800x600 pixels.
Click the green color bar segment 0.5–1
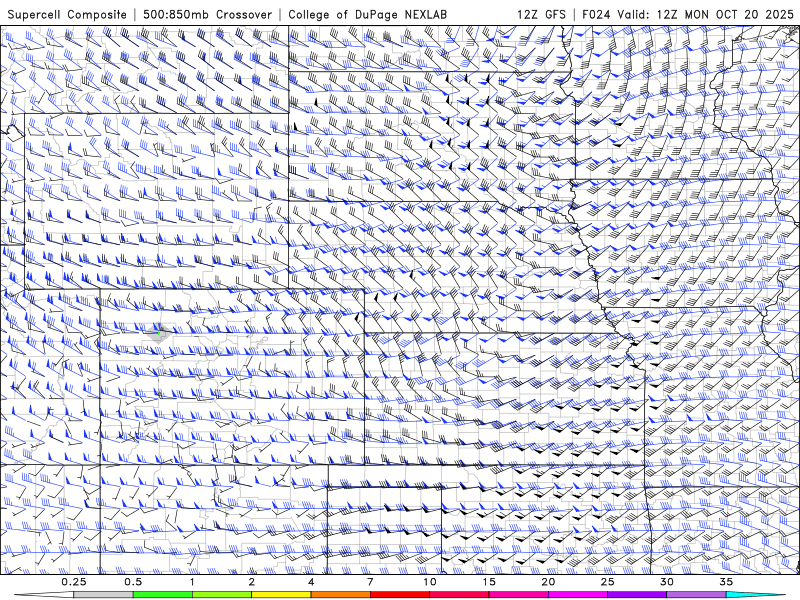pyautogui.click(x=163, y=595)
